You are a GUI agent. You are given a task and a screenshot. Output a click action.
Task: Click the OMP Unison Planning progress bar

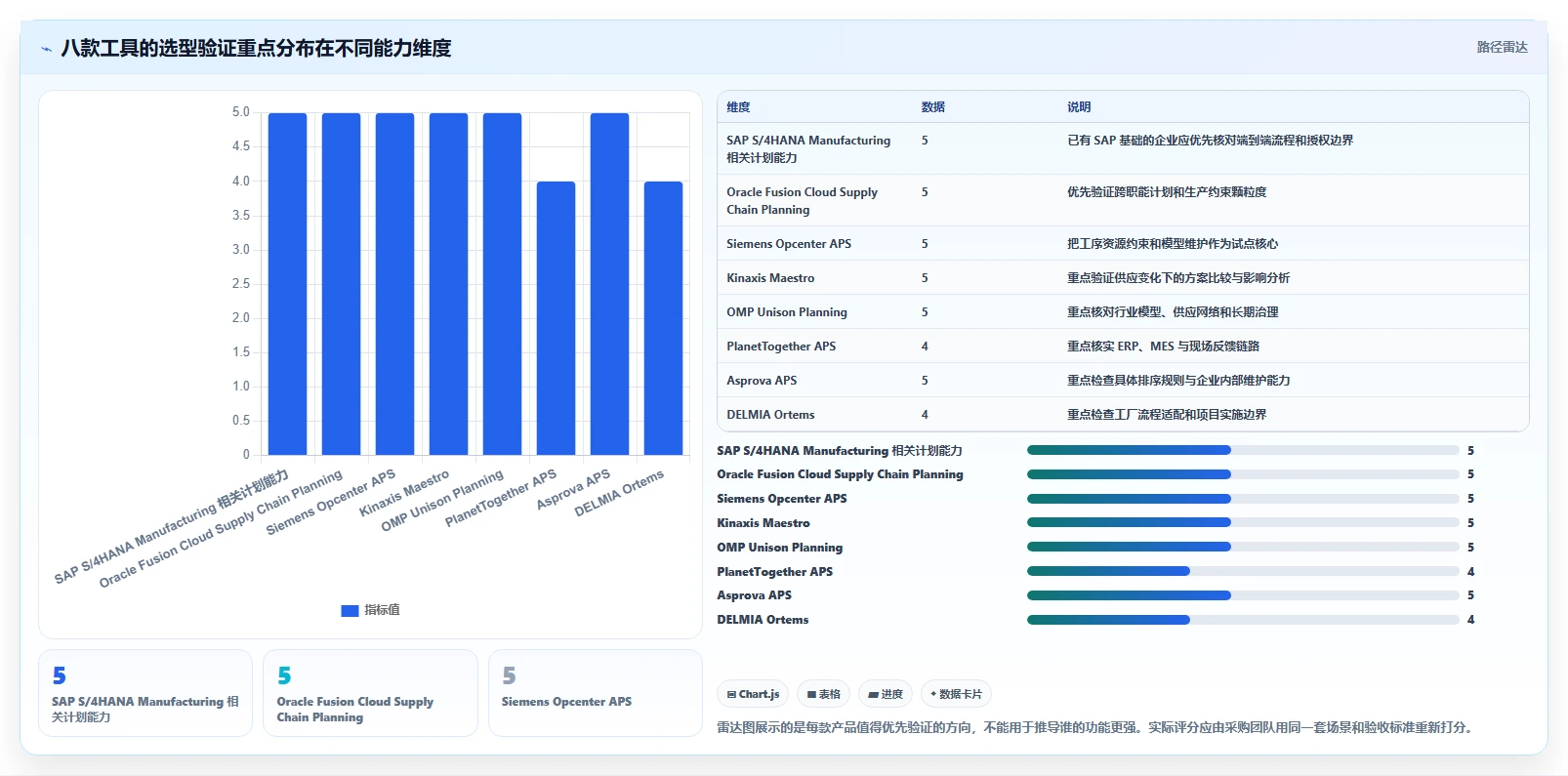1243,548
